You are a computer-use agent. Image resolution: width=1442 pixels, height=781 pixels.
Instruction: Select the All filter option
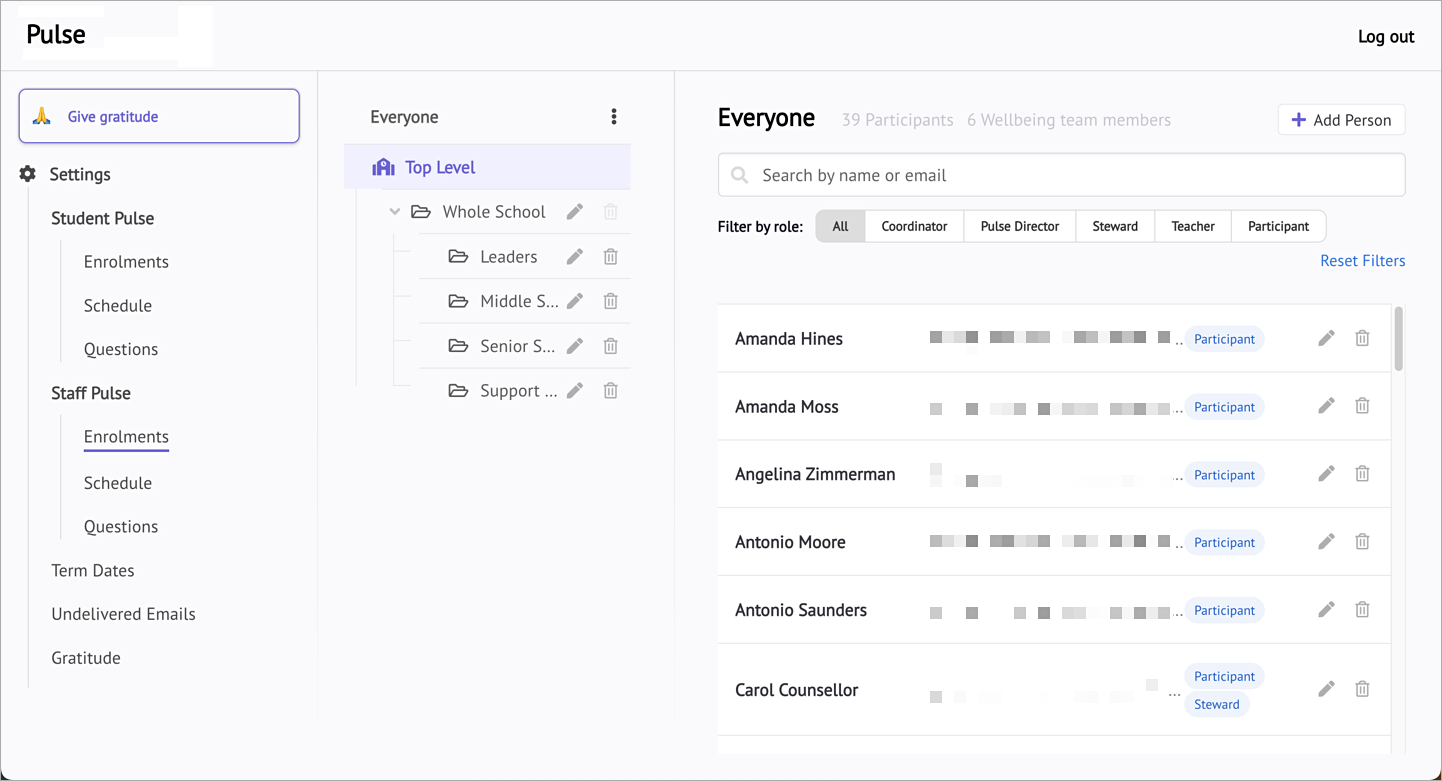[x=840, y=226]
